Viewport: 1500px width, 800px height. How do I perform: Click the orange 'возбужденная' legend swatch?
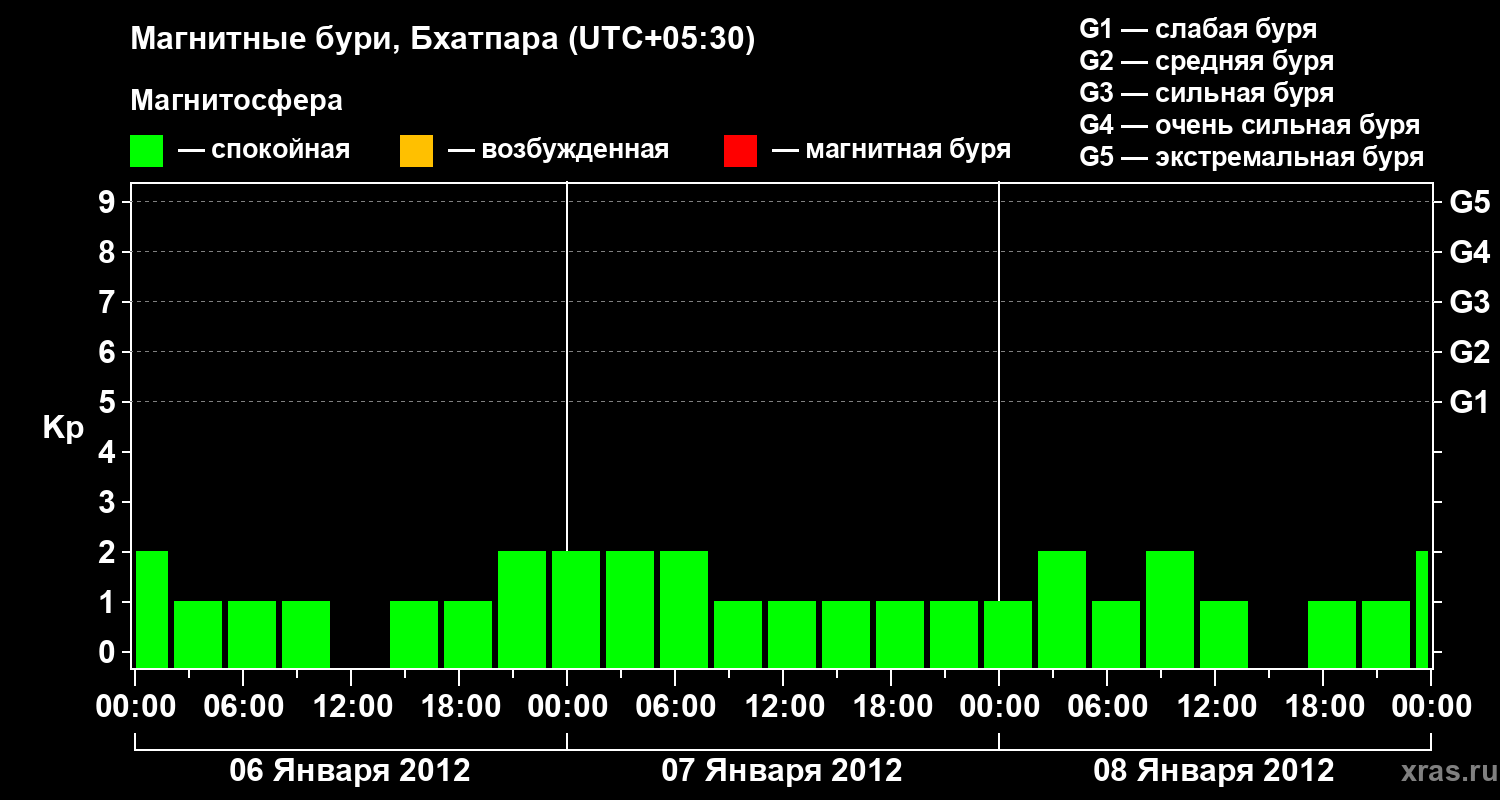pos(416,151)
